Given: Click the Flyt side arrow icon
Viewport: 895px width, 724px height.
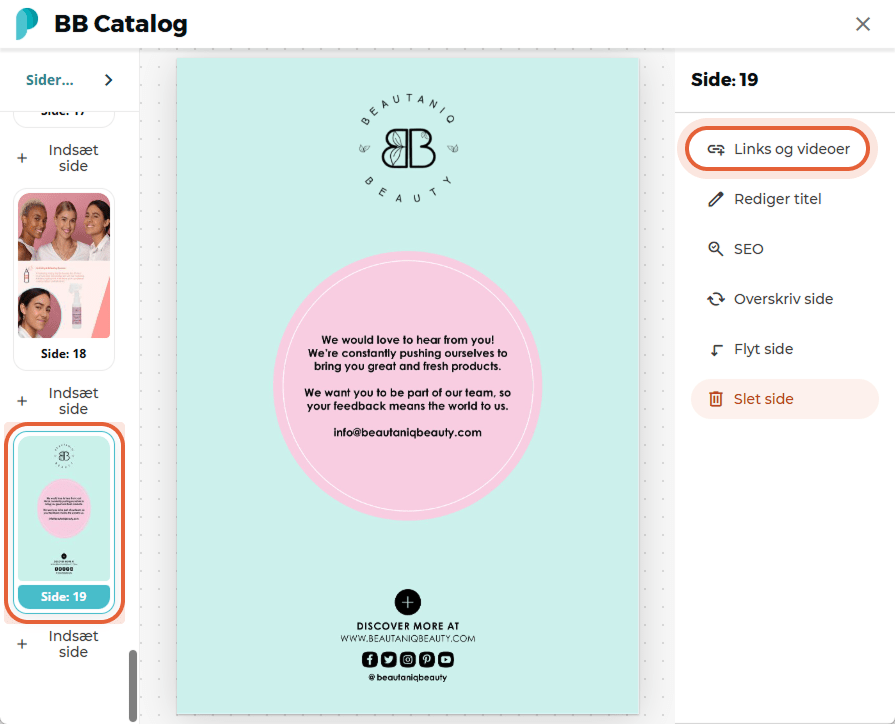Looking at the screenshot, I should point(716,349).
